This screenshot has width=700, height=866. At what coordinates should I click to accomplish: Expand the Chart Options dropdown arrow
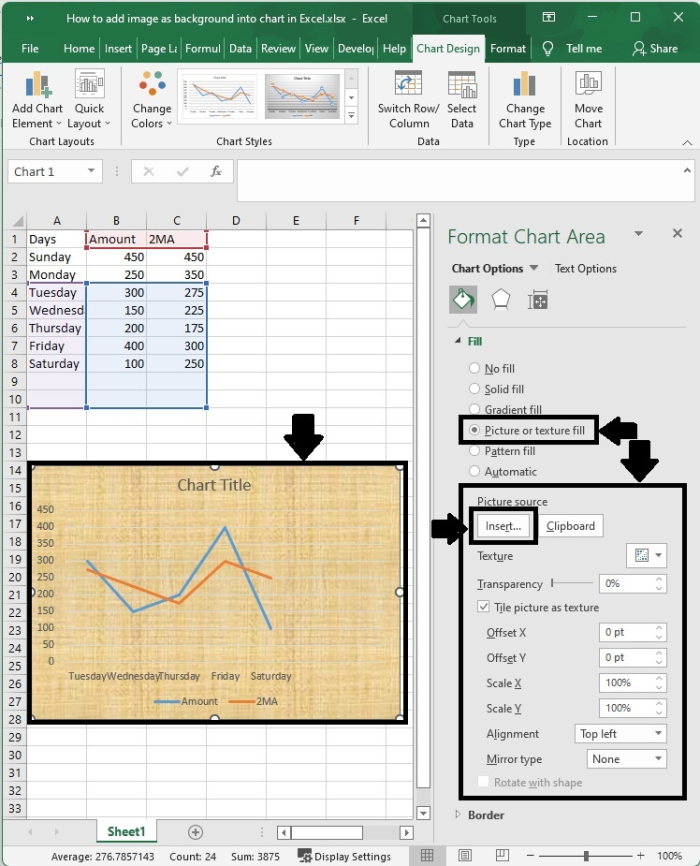(x=534, y=268)
